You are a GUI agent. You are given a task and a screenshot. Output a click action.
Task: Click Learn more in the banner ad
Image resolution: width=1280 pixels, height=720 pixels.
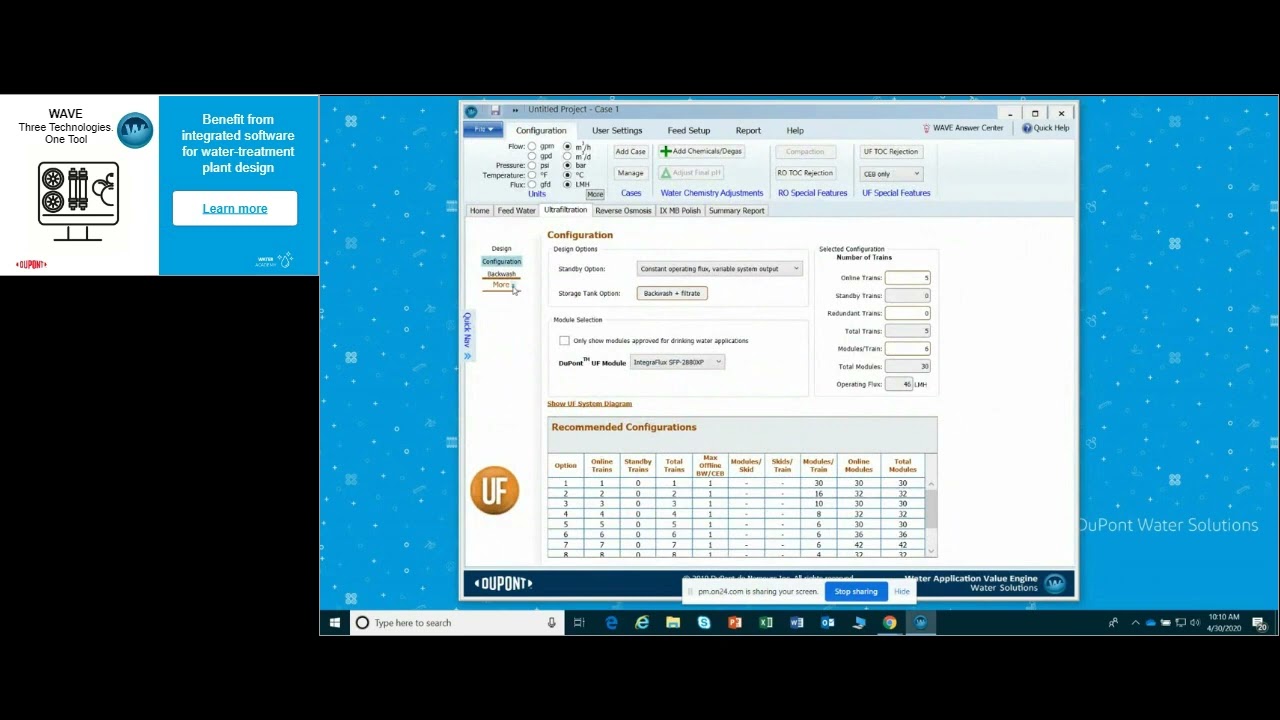[x=235, y=208]
